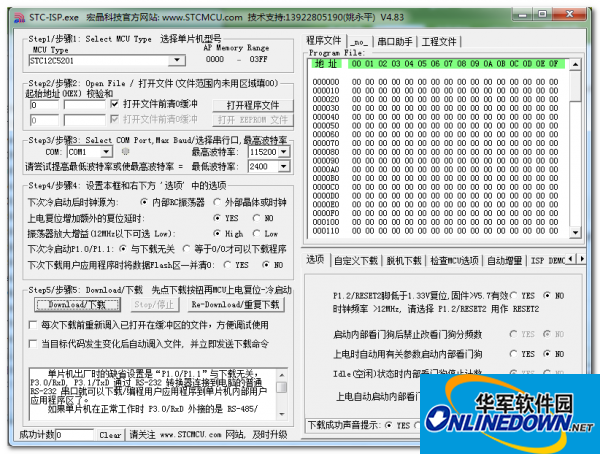This screenshot has width=600, height=454.
Task: Choose YES for power-on reset extra delay
Action: coord(217,218)
